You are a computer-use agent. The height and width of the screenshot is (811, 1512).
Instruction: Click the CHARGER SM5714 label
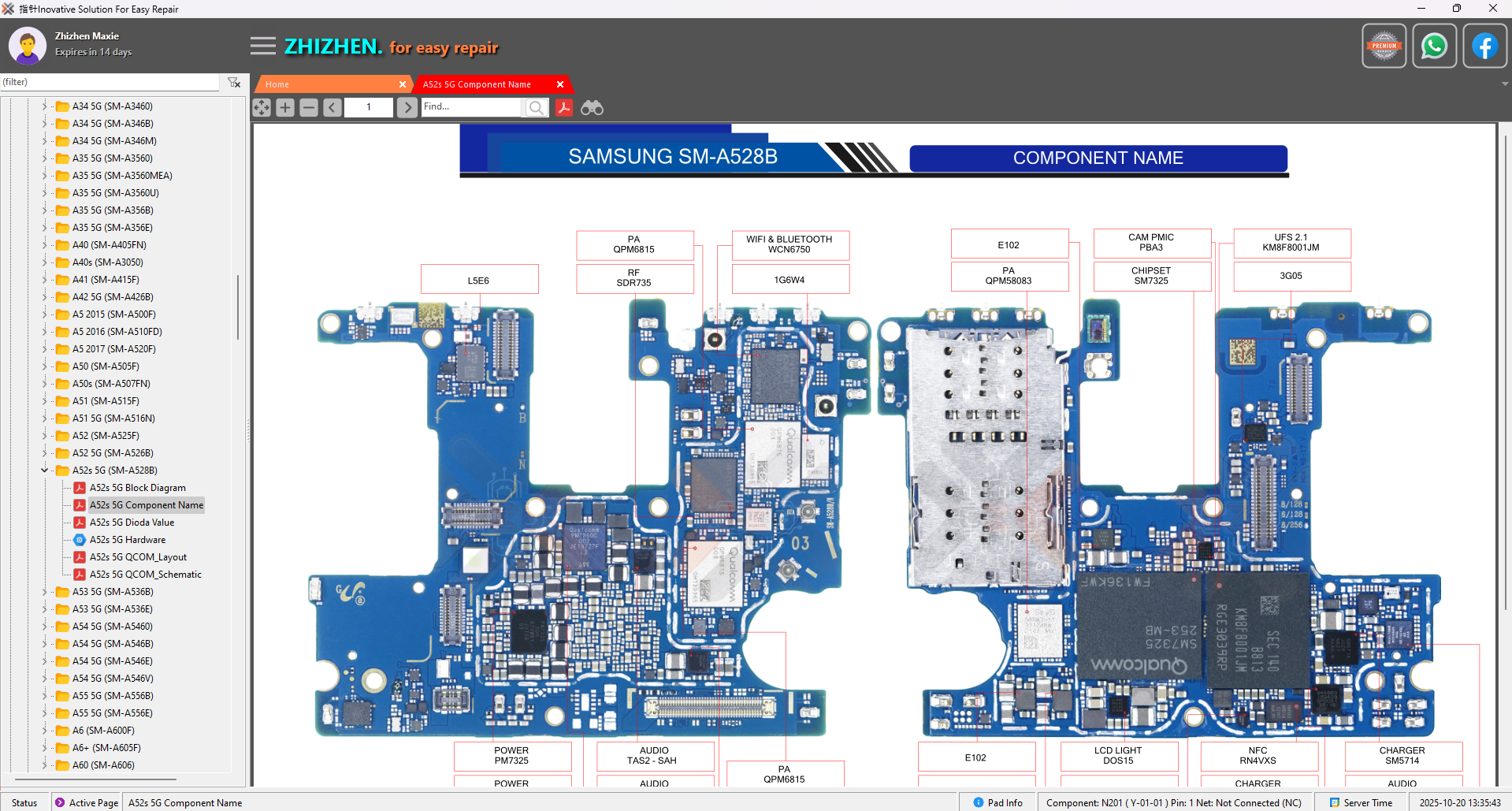[x=1402, y=756]
